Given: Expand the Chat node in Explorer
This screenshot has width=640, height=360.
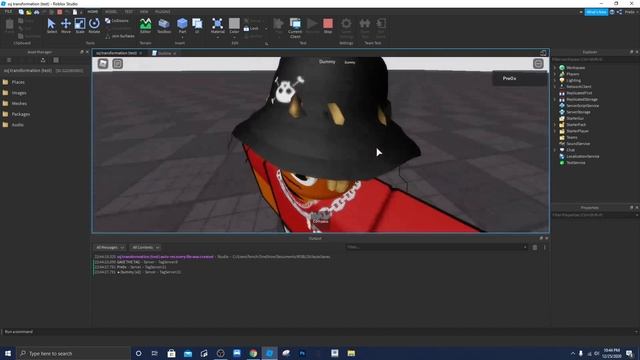Looking at the screenshot, I should (x=555, y=150).
